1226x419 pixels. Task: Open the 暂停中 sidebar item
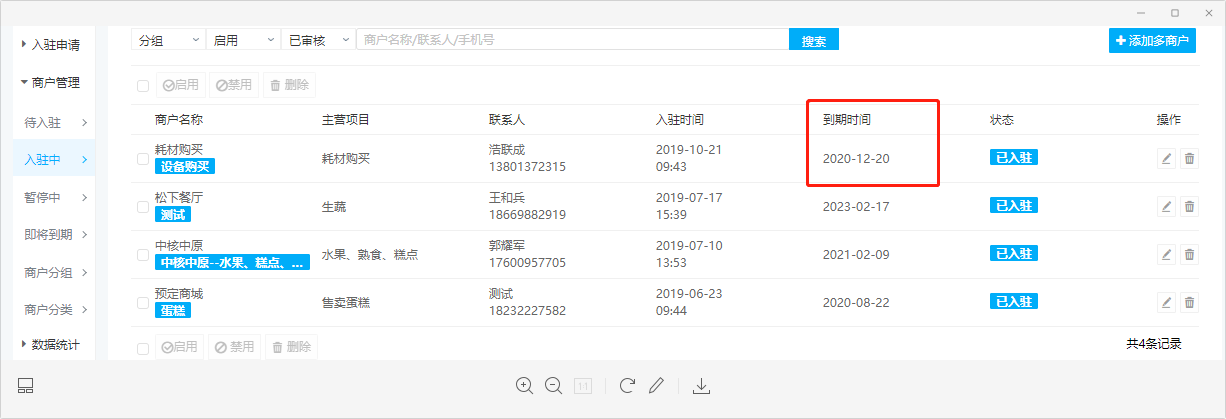tap(55, 197)
